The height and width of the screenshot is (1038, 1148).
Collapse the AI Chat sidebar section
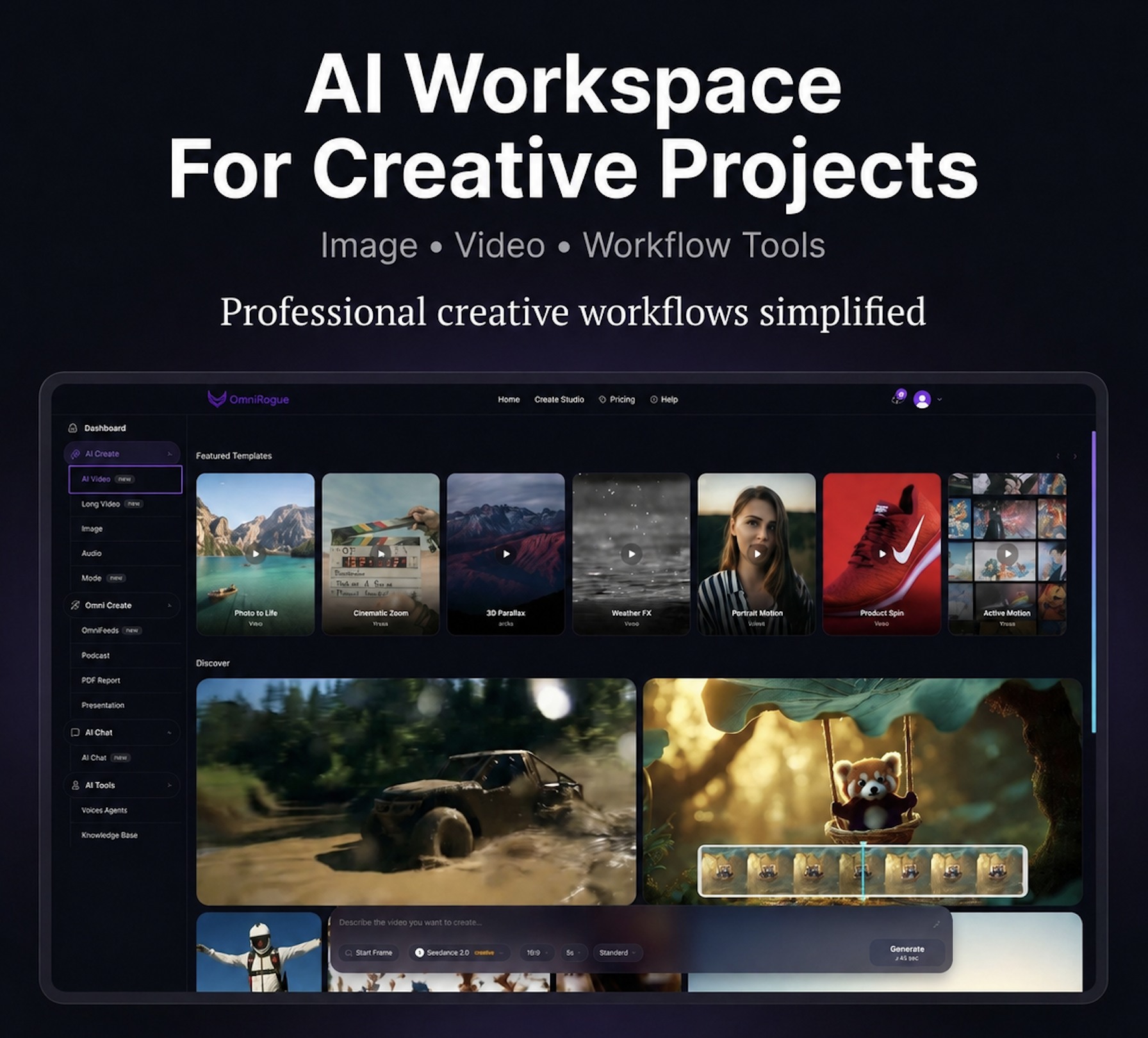(x=169, y=732)
